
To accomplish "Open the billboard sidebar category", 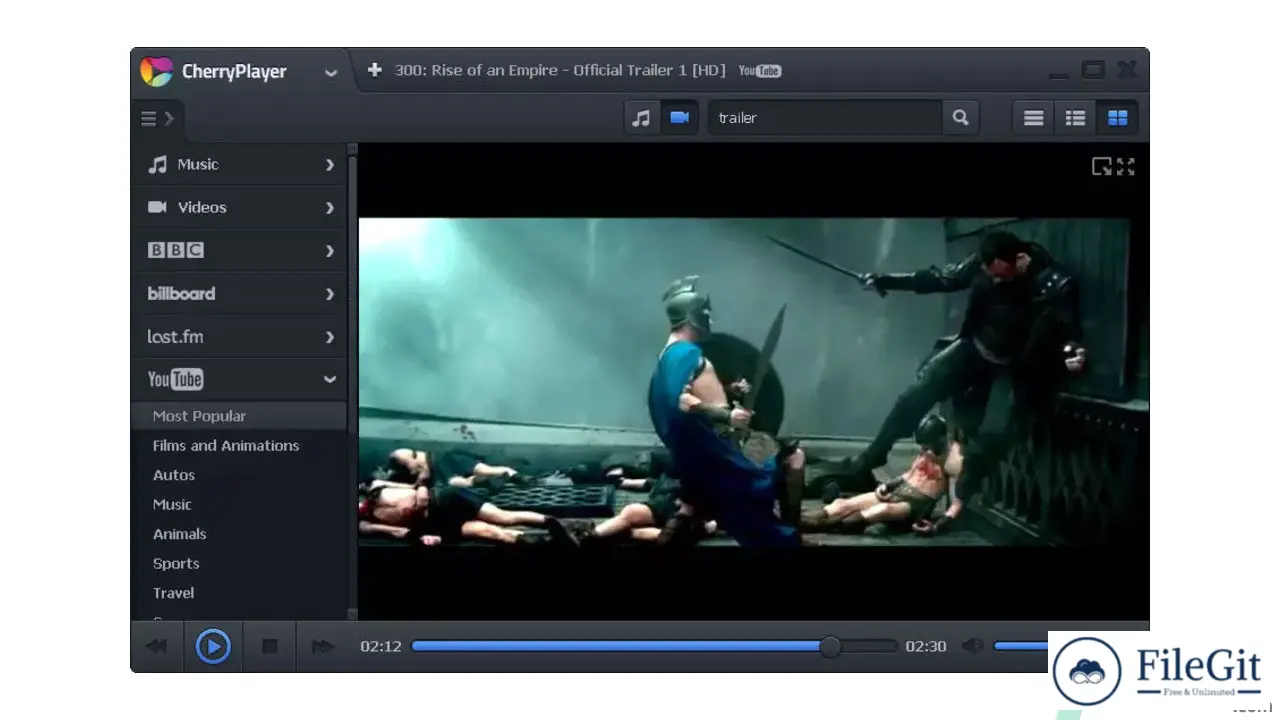I will [x=239, y=294].
